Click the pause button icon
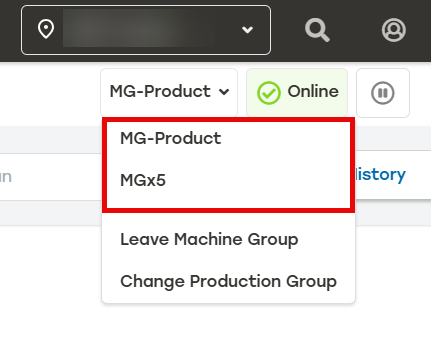This screenshot has width=431, height=361. (x=383, y=93)
